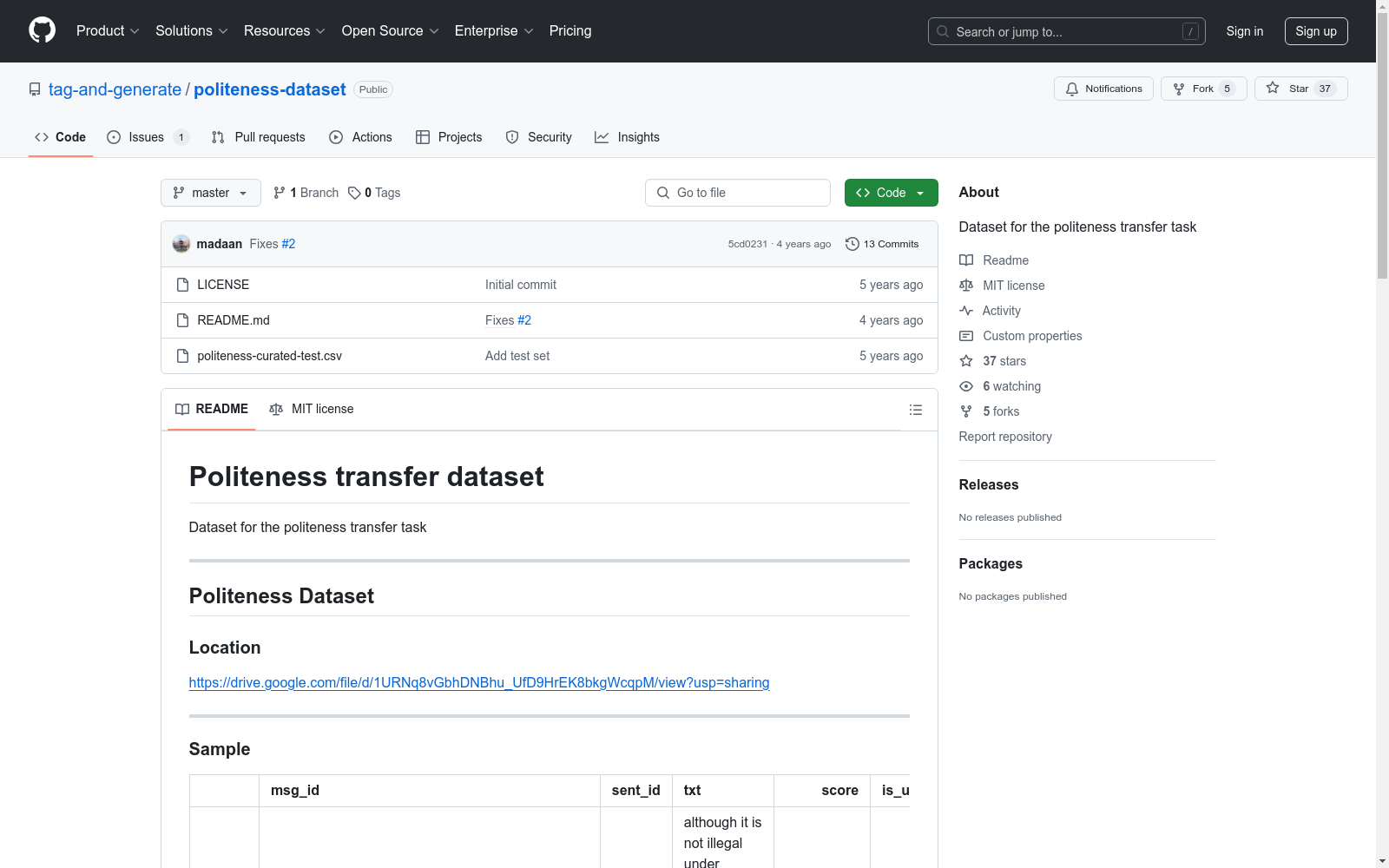The width and height of the screenshot is (1389, 868).
Task: Open commit hash 5cd0231
Action: pyautogui.click(x=747, y=244)
